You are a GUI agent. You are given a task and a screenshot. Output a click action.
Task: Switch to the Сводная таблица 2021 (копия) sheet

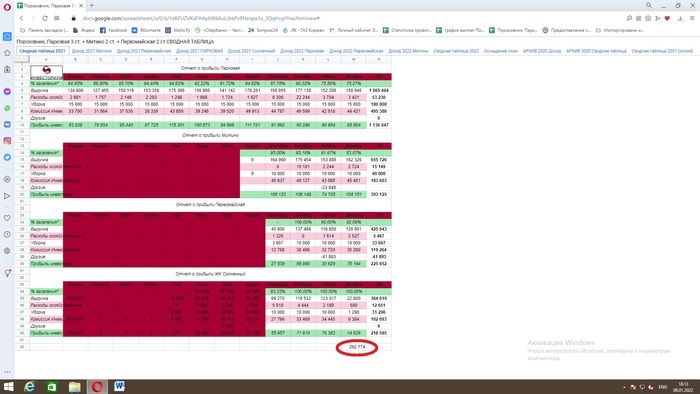[662, 51]
